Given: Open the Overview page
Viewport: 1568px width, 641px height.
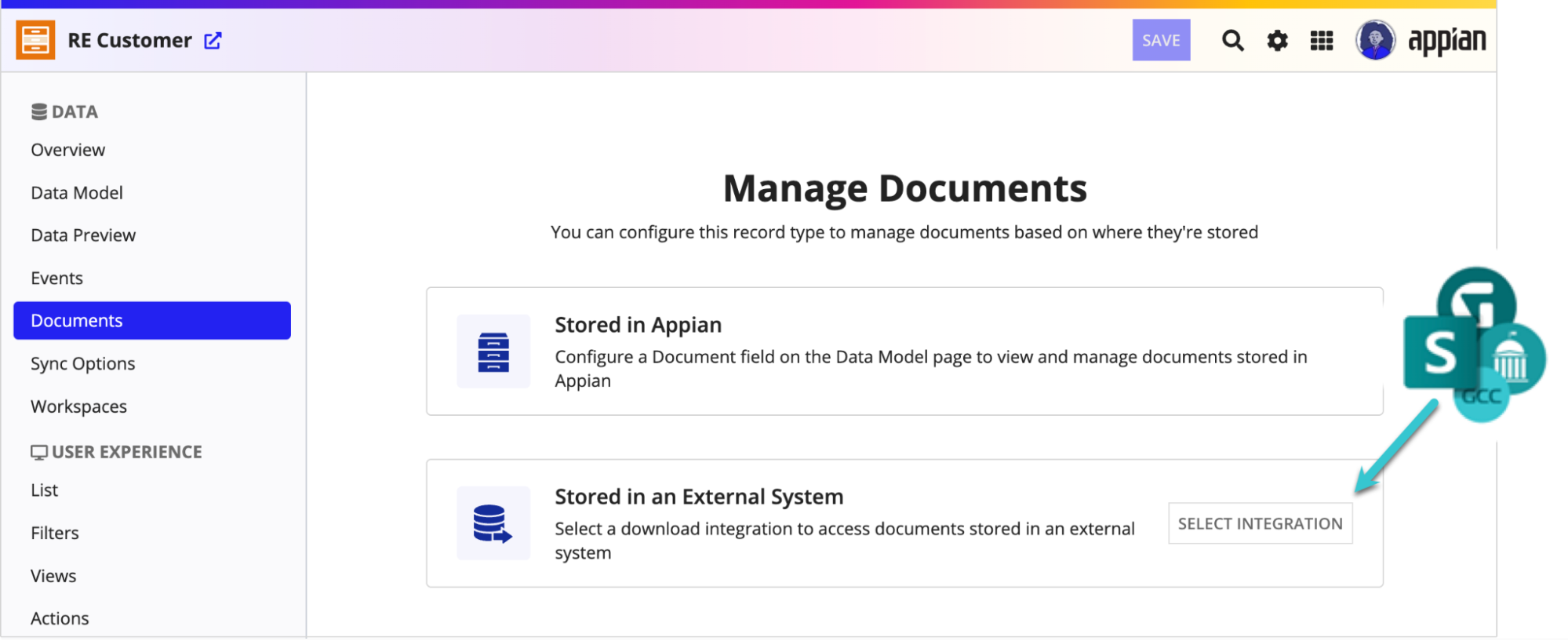Looking at the screenshot, I should pyautogui.click(x=67, y=150).
